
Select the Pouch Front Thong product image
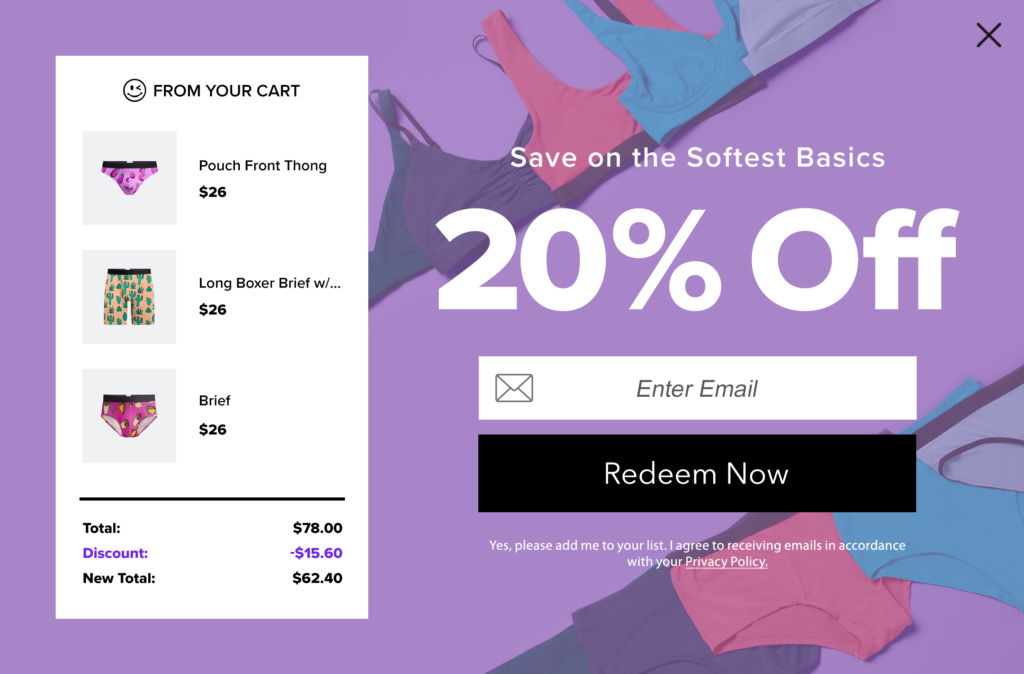click(129, 178)
